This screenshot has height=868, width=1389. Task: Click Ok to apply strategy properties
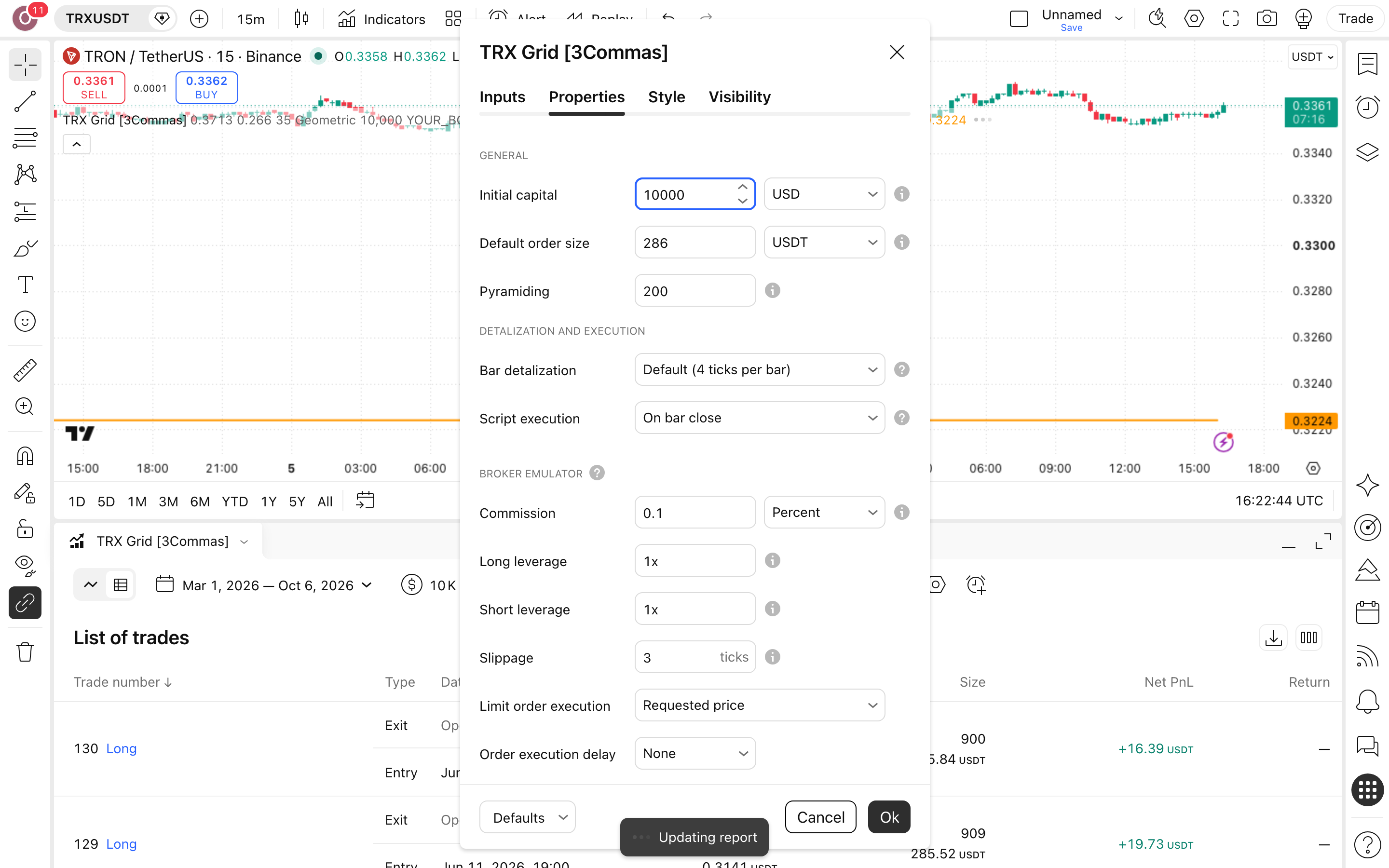[x=889, y=817]
